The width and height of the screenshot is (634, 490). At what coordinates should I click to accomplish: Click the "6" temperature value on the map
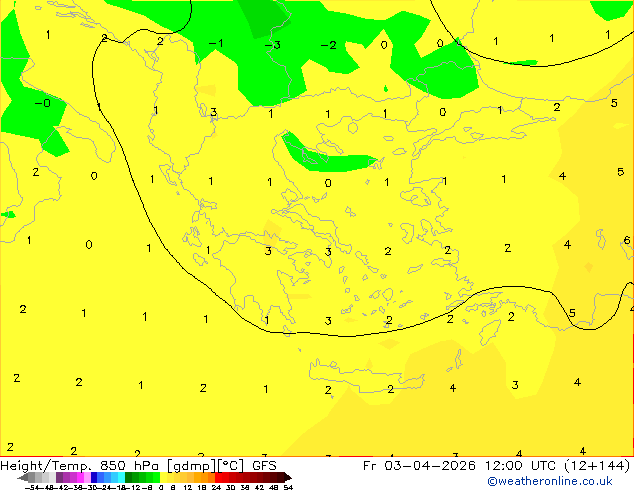(x=627, y=240)
